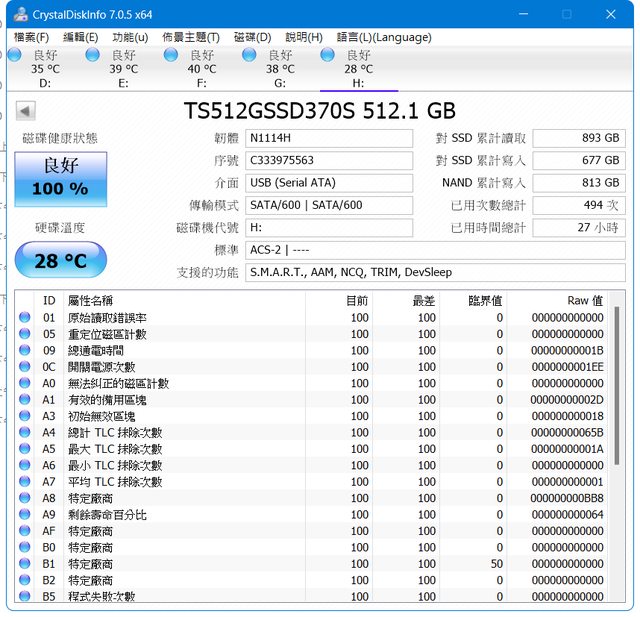640x617 pixels.
Task: Click the 27 小時 power-on hours value
Action: point(579,228)
